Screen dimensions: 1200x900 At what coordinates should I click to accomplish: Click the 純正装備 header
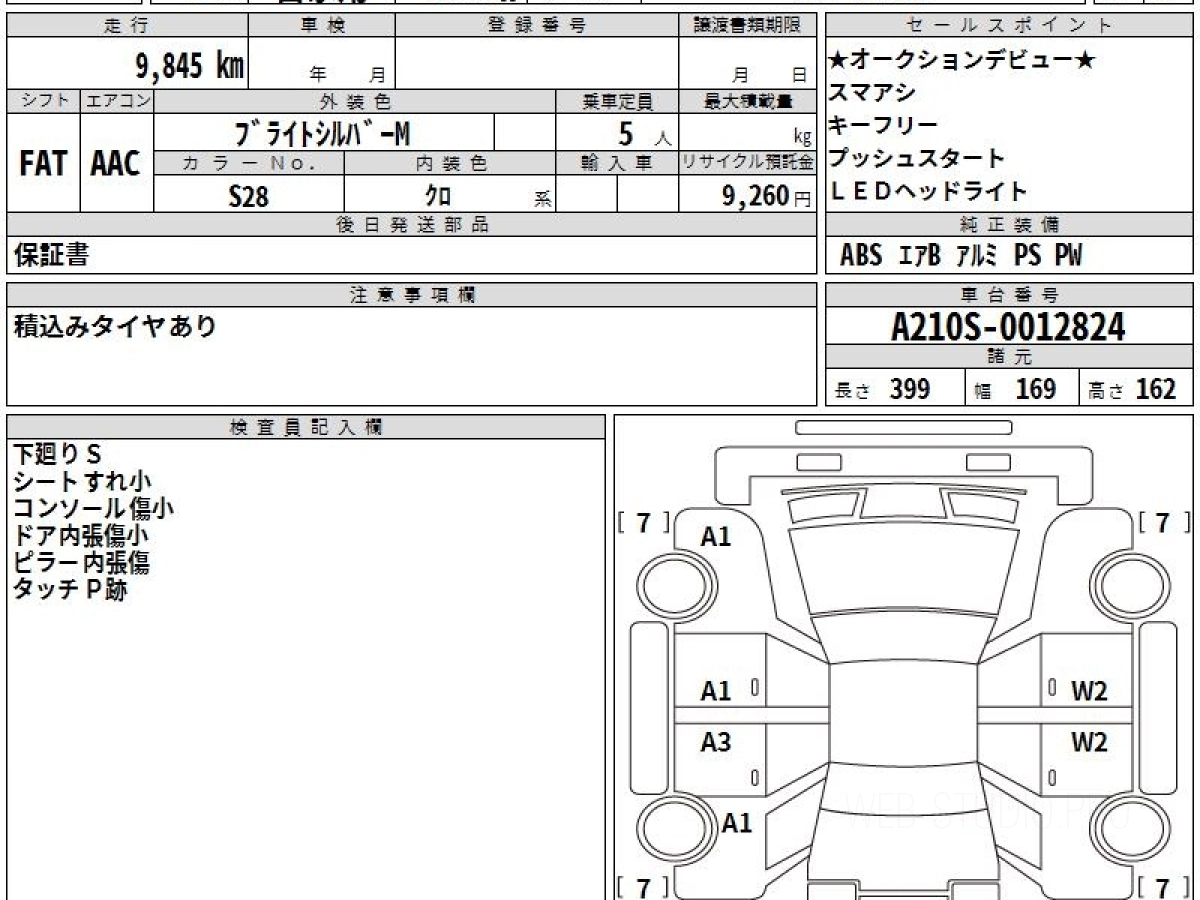[x=1009, y=225]
